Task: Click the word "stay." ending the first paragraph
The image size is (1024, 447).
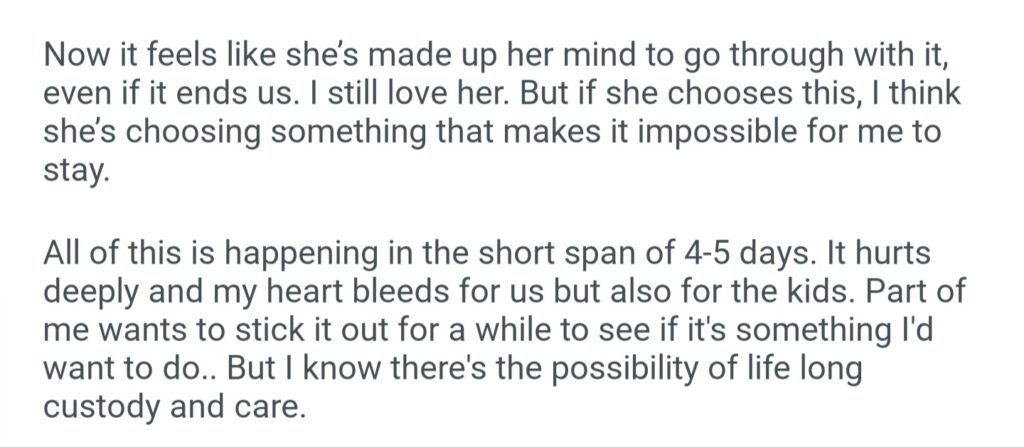Action: (x=72, y=170)
